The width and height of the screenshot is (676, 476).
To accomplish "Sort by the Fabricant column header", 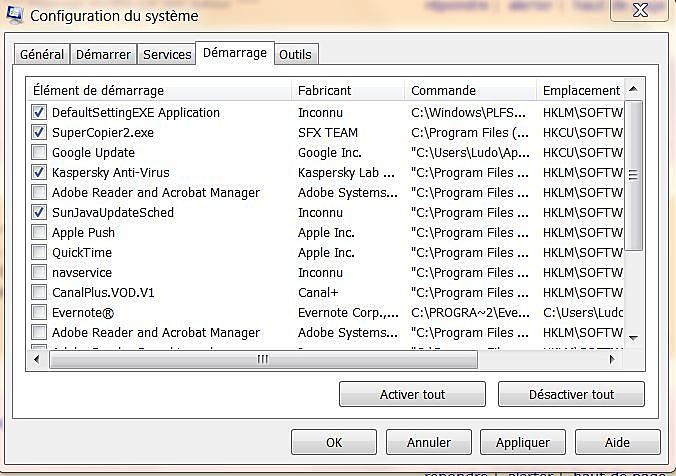I will coord(348,90).
